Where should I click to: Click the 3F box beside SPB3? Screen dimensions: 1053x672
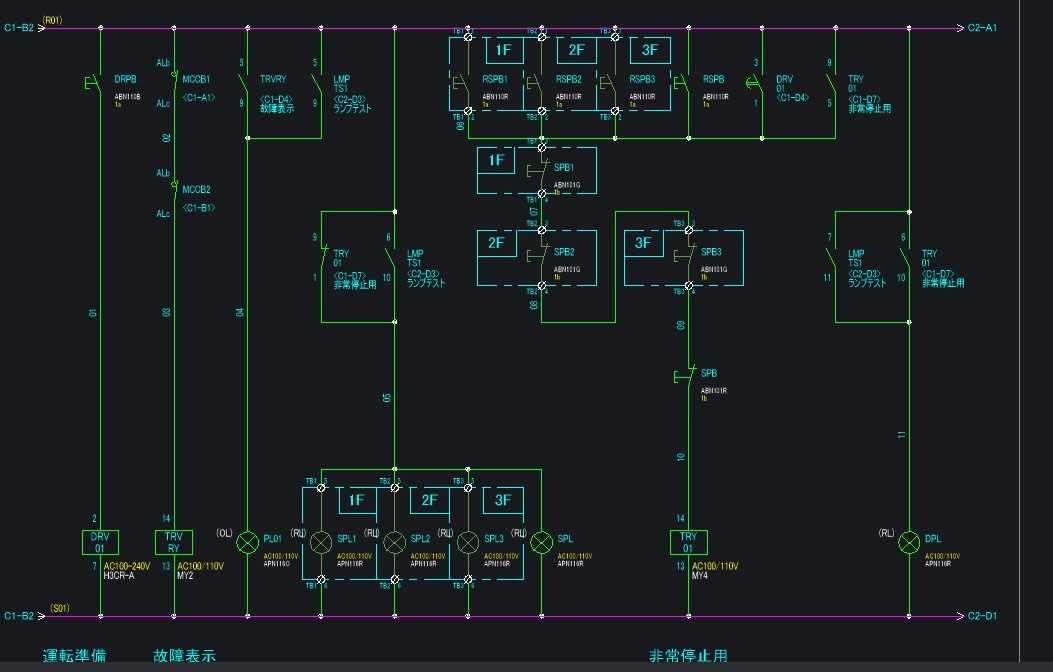coord(644,242)
